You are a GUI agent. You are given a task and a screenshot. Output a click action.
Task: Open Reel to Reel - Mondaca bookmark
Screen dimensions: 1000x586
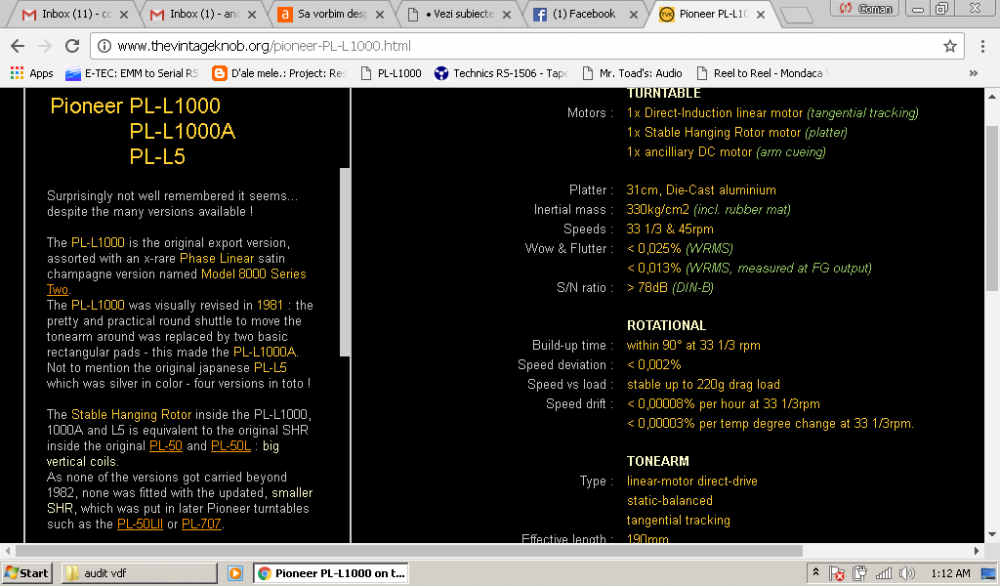tap(762, 73)
